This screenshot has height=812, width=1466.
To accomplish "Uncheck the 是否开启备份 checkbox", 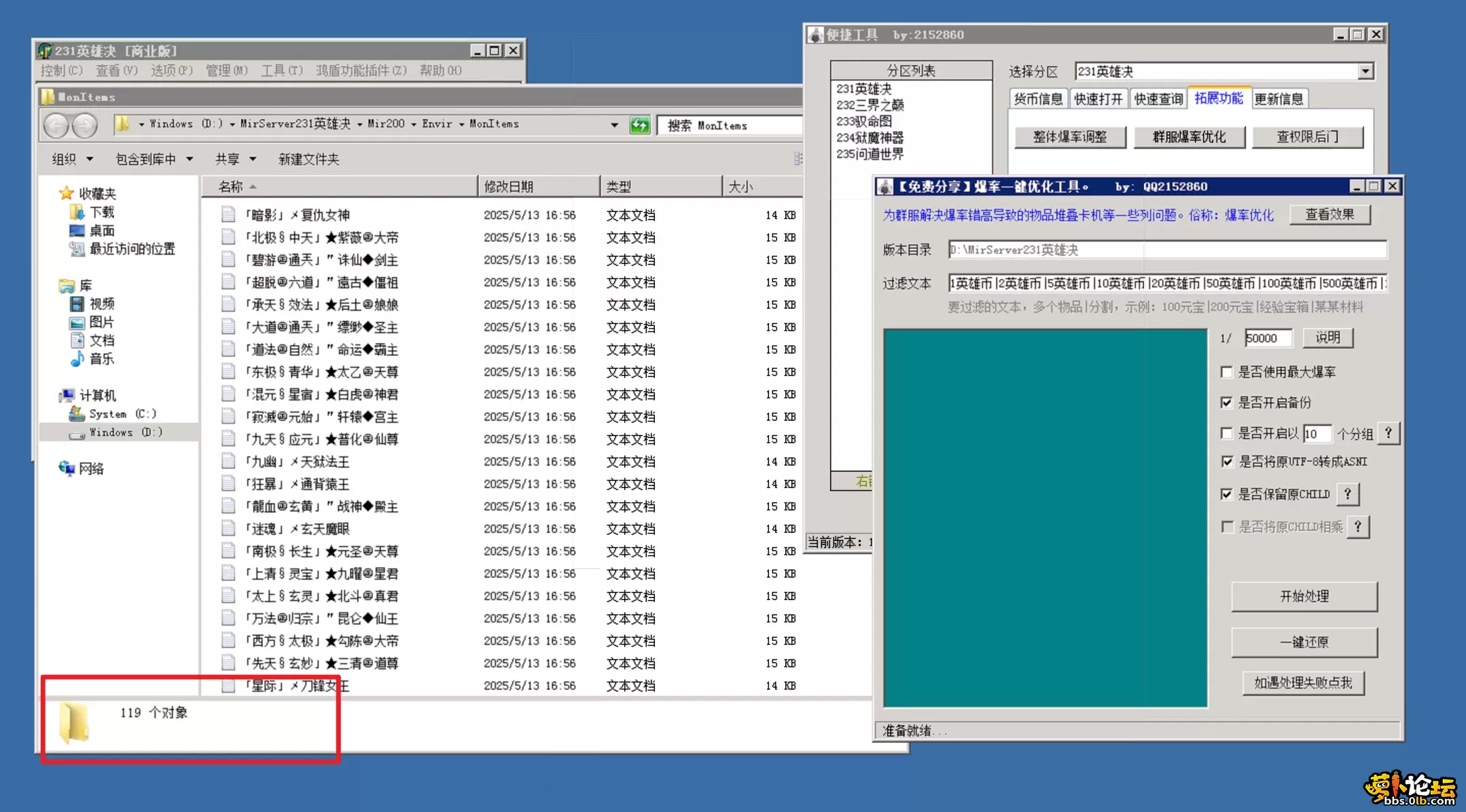I will click(1227, 403).
